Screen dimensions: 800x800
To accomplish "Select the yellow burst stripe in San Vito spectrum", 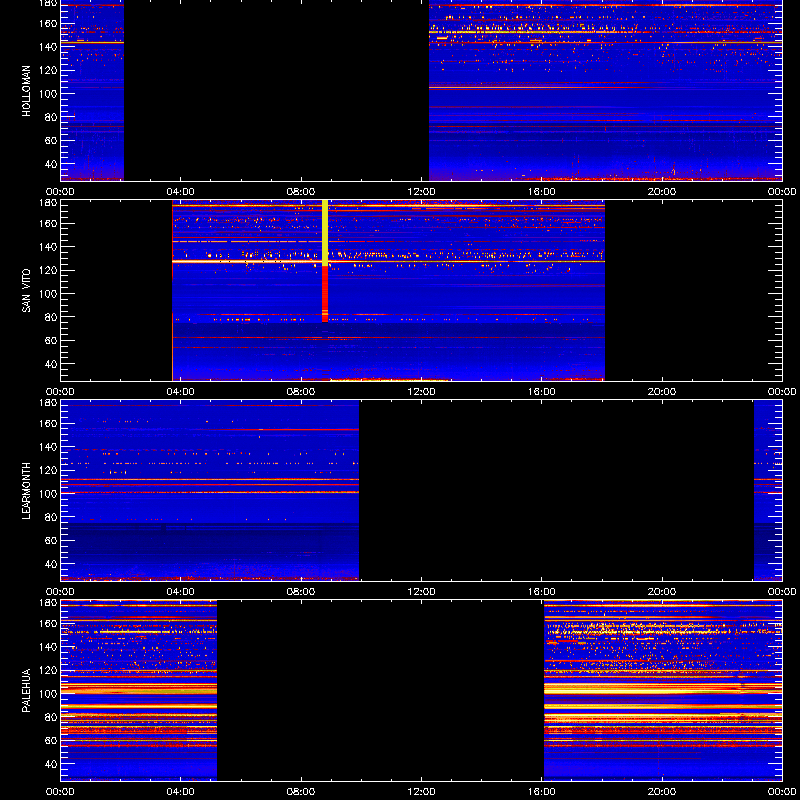I will 325,233.
